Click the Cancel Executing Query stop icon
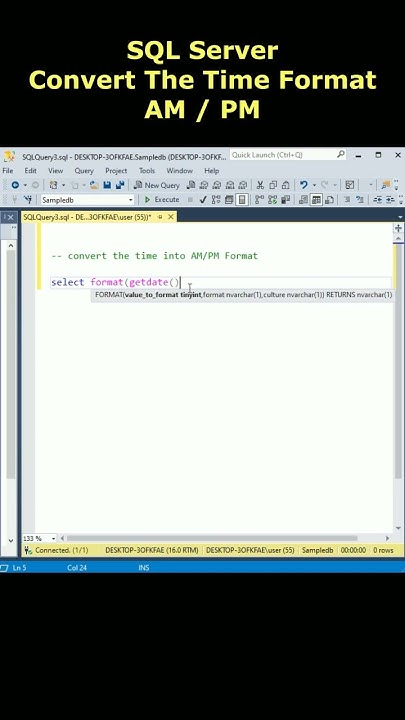The height and width of the screenshot is (720, 405). (x=190, y=199)
